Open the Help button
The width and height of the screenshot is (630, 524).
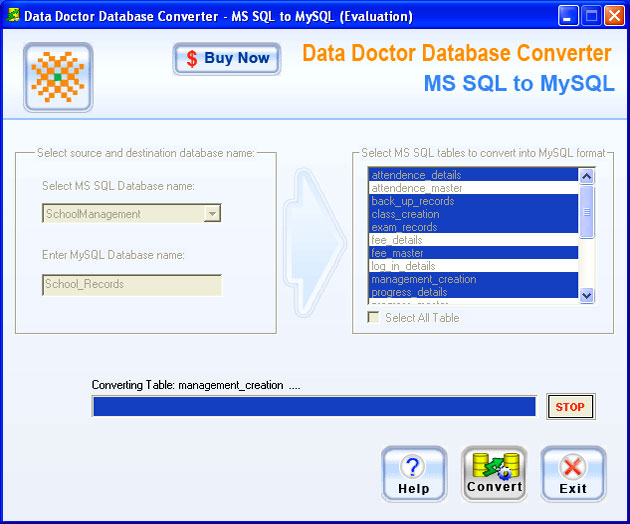point(414,474)
